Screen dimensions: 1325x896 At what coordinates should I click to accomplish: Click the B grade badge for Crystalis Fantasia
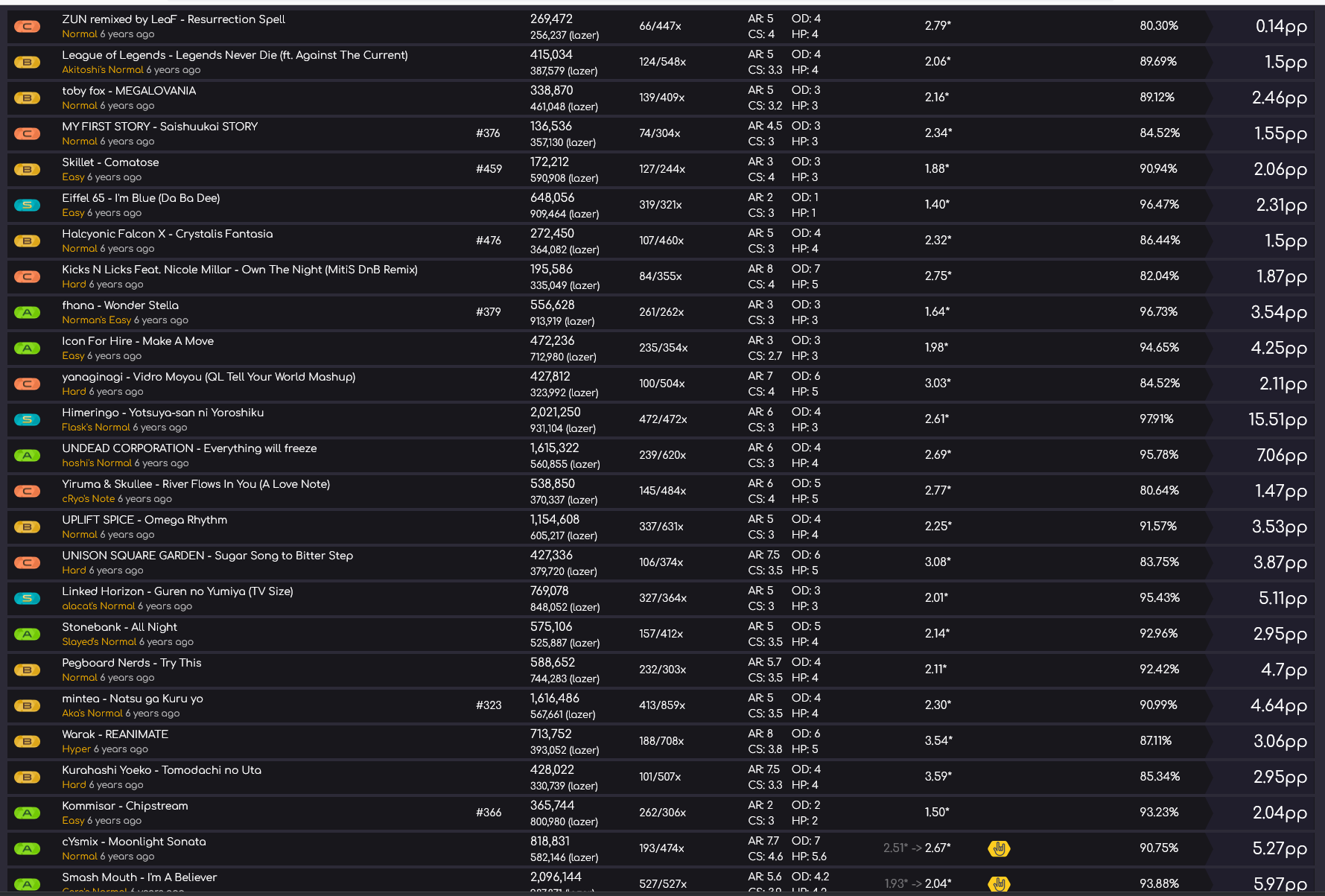28,241
